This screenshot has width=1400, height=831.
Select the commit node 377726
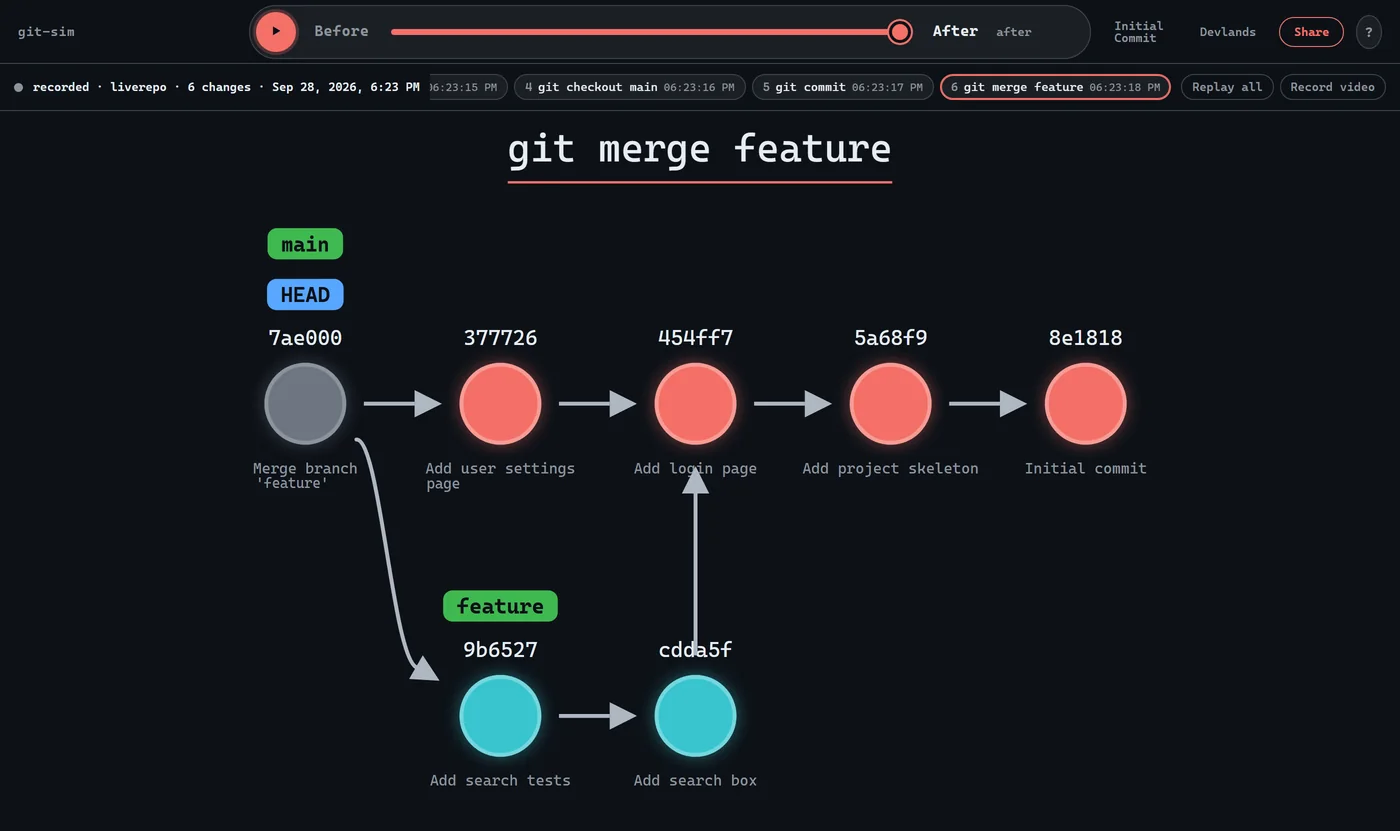coord(500,404)
